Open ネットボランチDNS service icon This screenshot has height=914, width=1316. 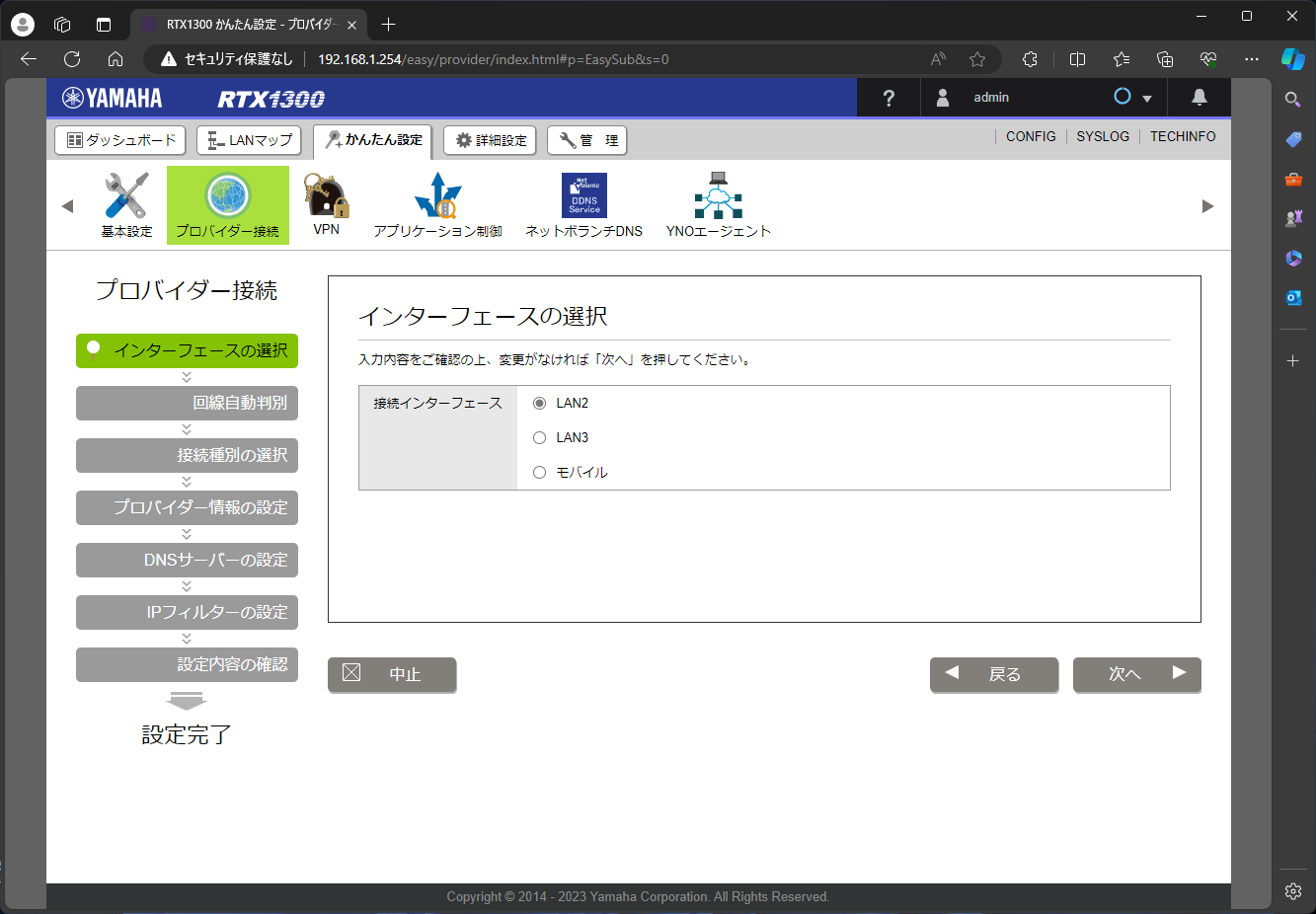[x=583, y=204]
